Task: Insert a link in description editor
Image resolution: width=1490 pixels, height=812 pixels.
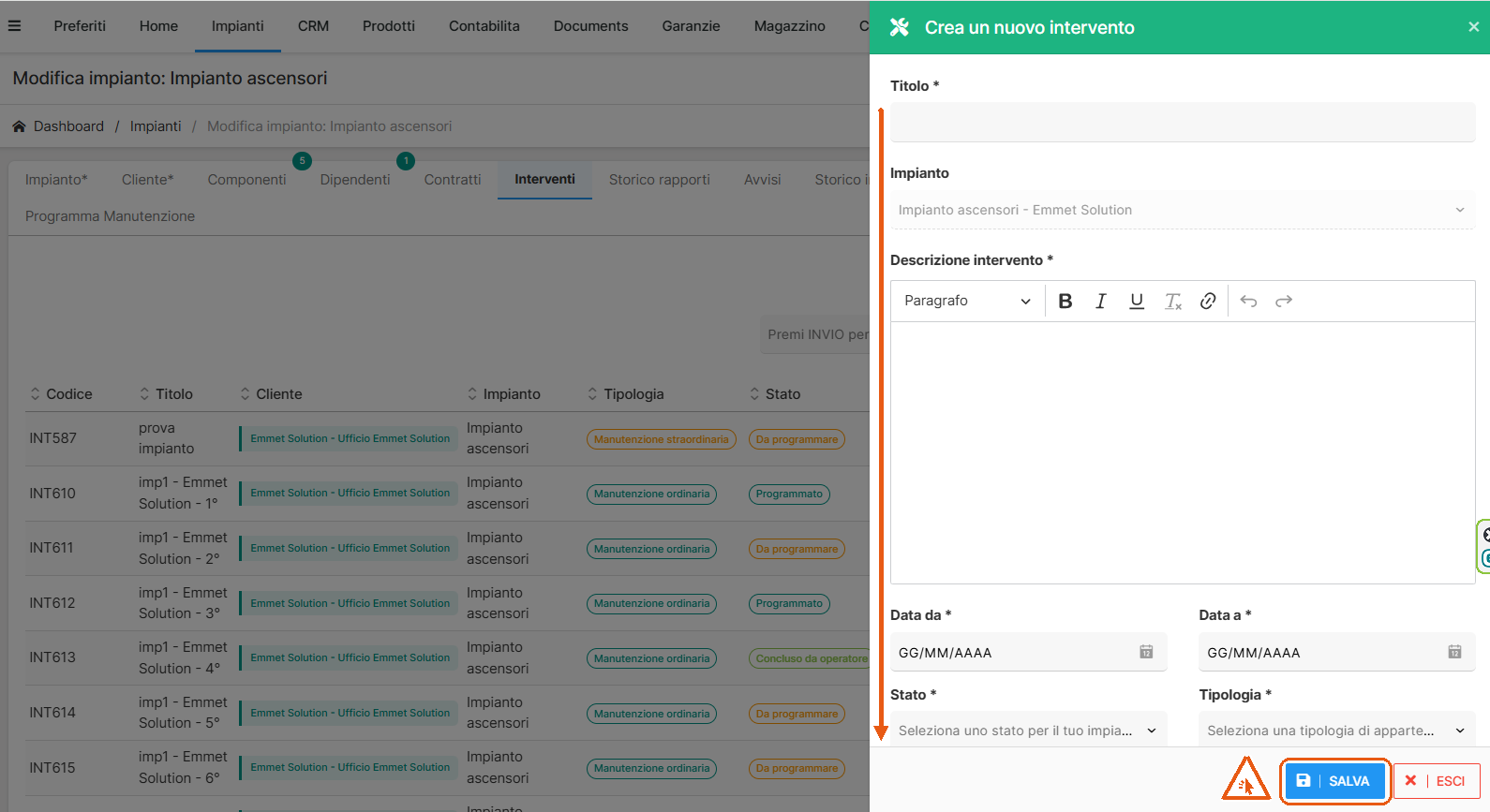Action: tap(1208, 301)
